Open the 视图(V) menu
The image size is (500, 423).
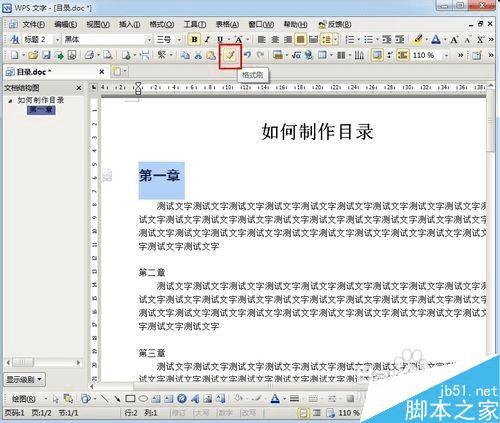pyautogui.click(x=98, y=24)
